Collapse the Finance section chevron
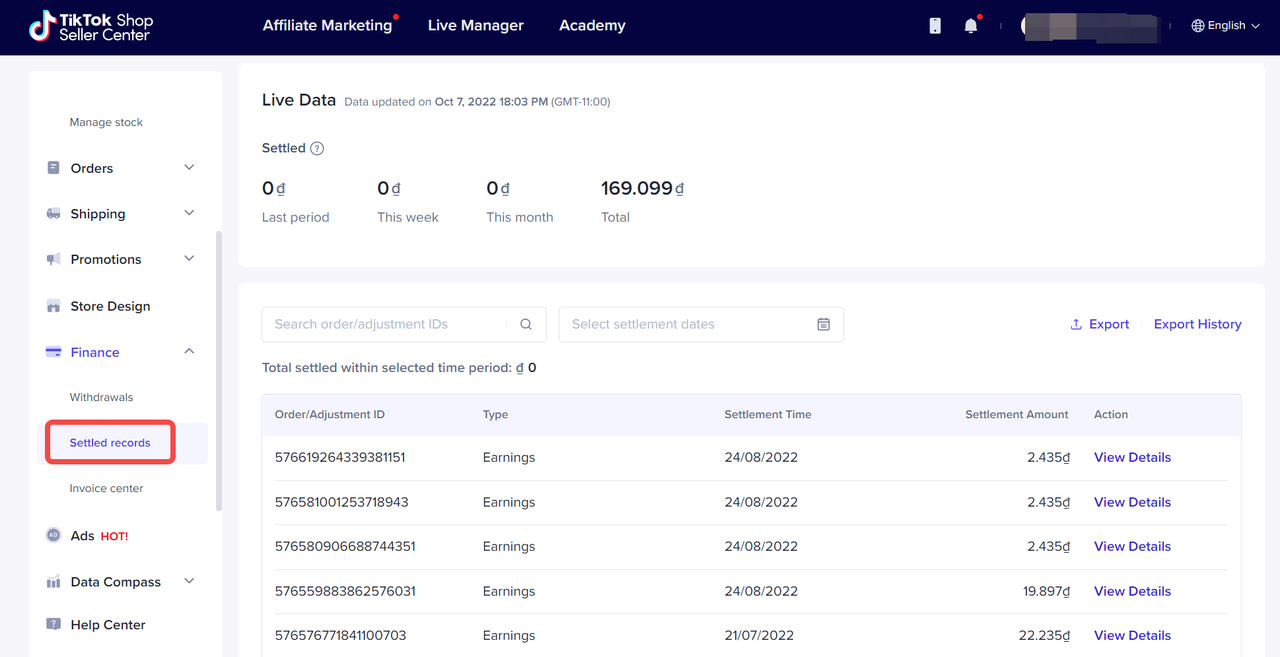 point(189,352)
